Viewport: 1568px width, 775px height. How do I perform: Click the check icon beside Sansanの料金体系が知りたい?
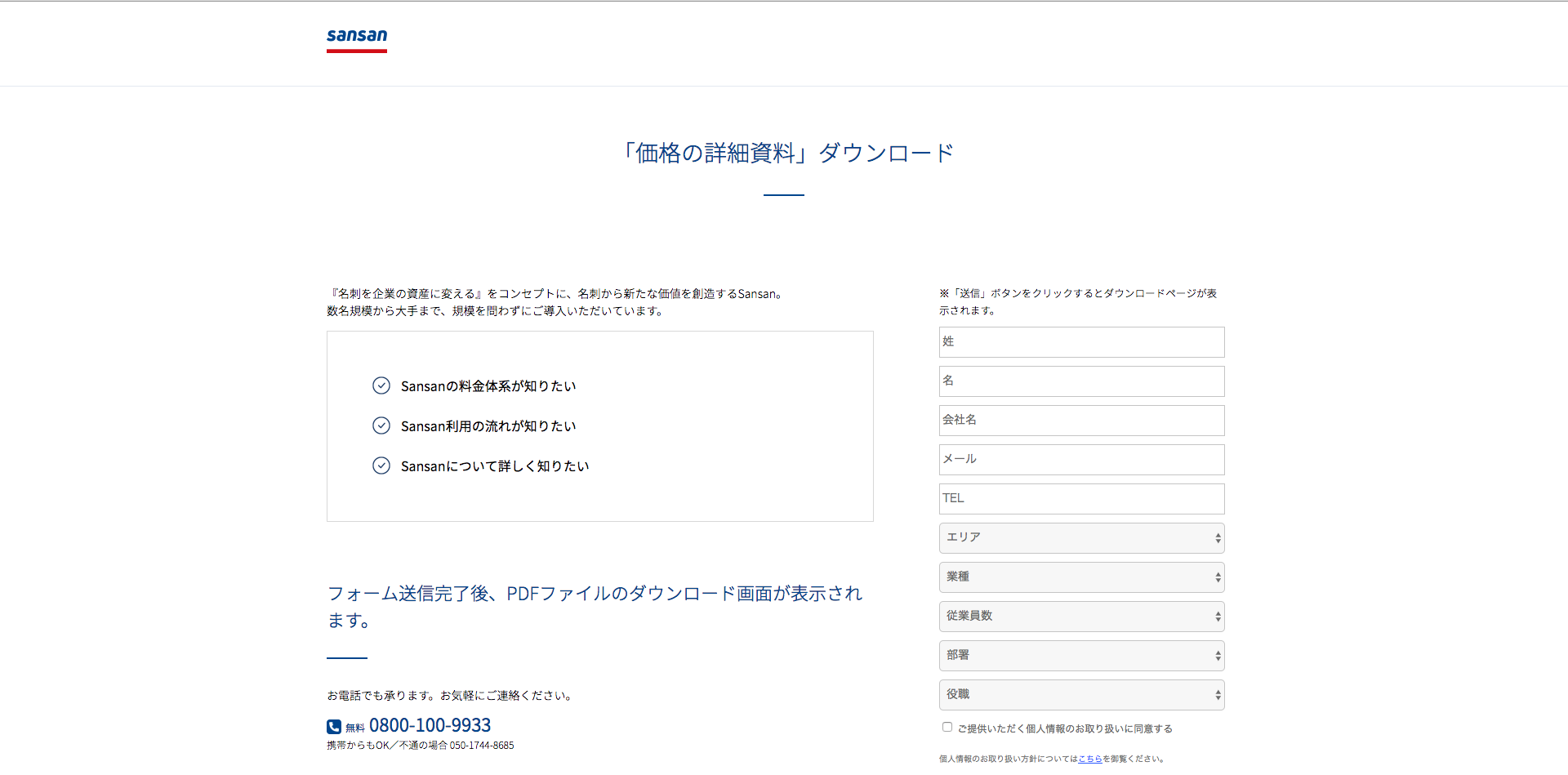[x=381, y=385]
